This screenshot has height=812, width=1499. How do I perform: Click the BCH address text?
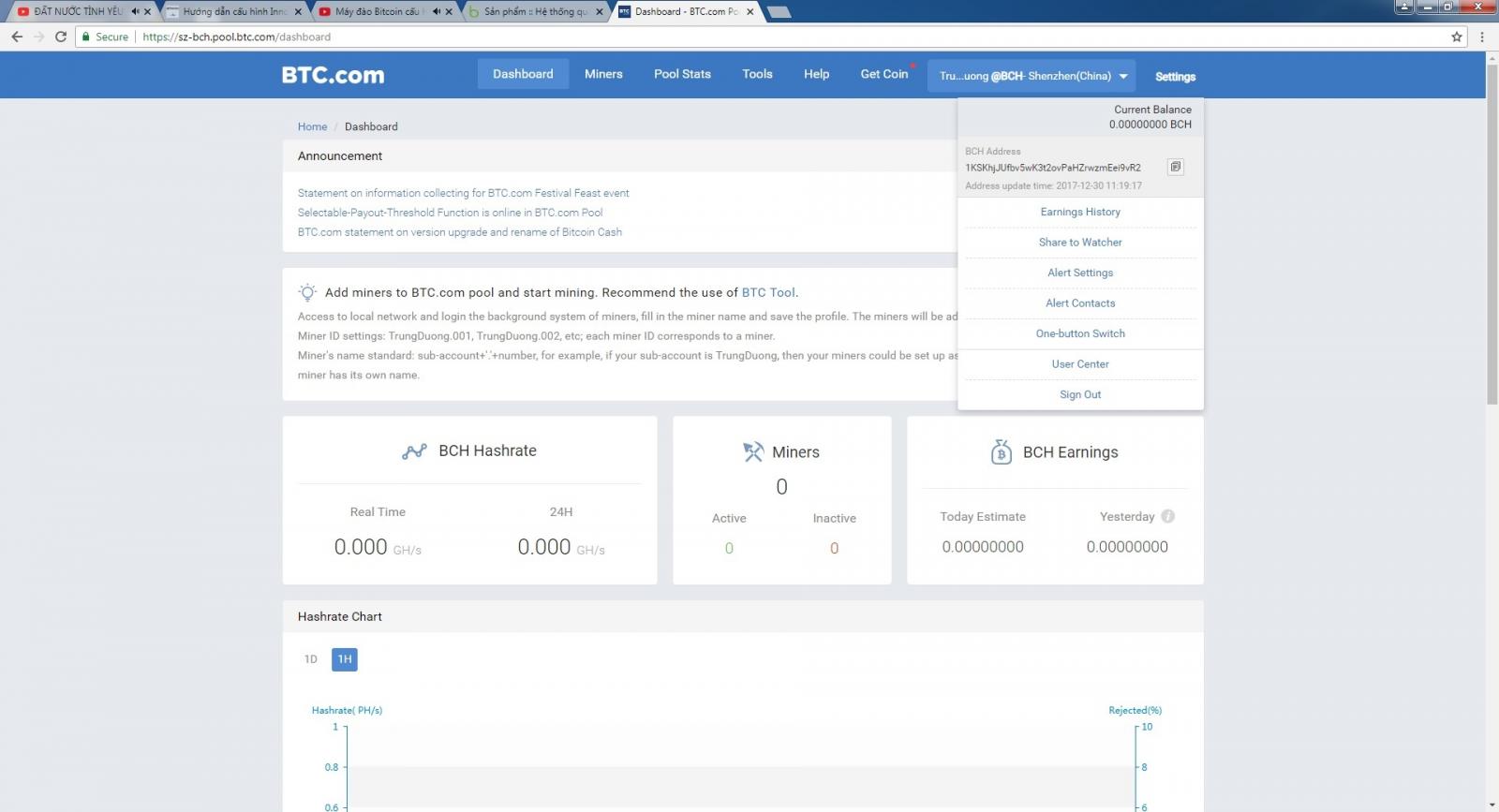[x=1053, y=168]
